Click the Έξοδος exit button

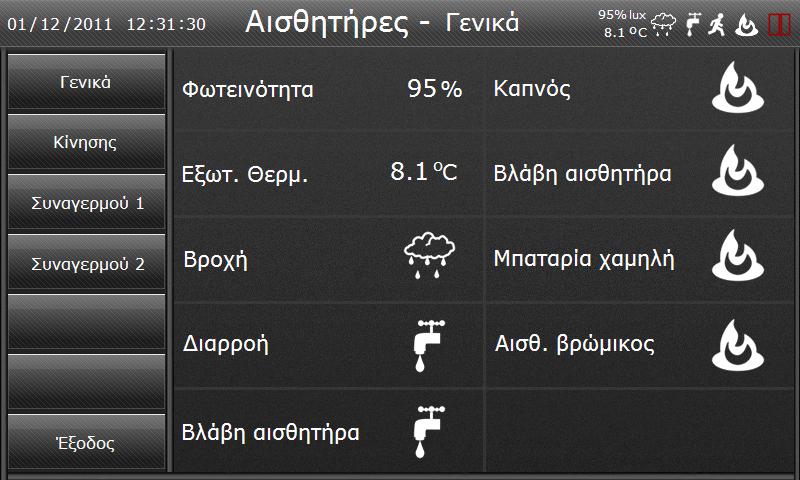coord(86,442)
